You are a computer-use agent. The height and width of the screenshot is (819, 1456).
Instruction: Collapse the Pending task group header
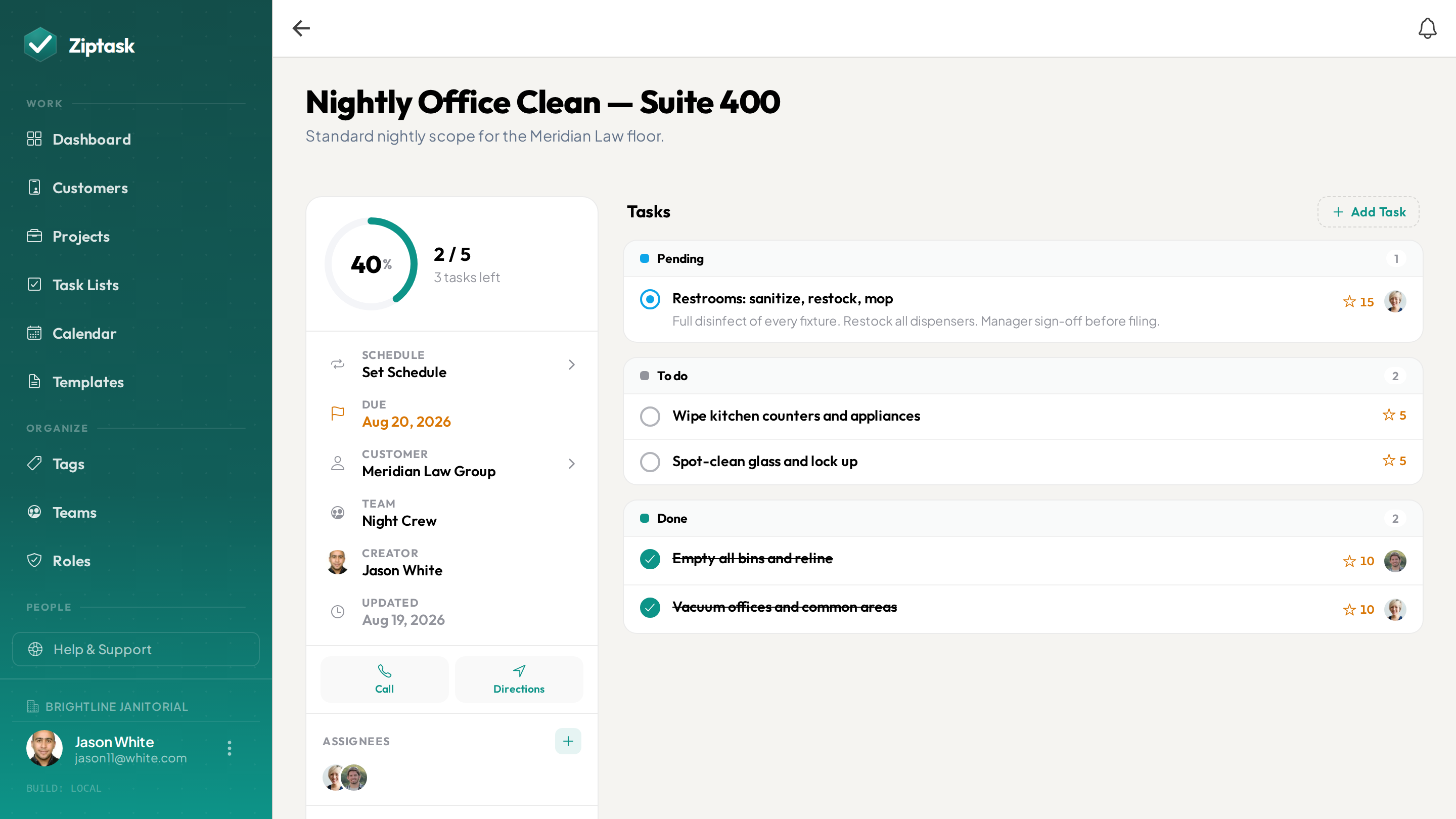pos(1022,259)
